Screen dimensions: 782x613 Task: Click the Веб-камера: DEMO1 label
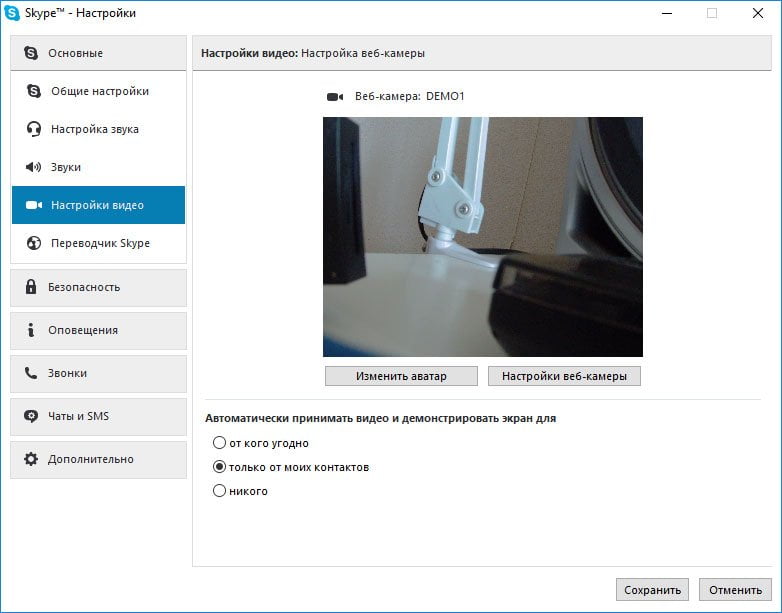click(409, 96)
